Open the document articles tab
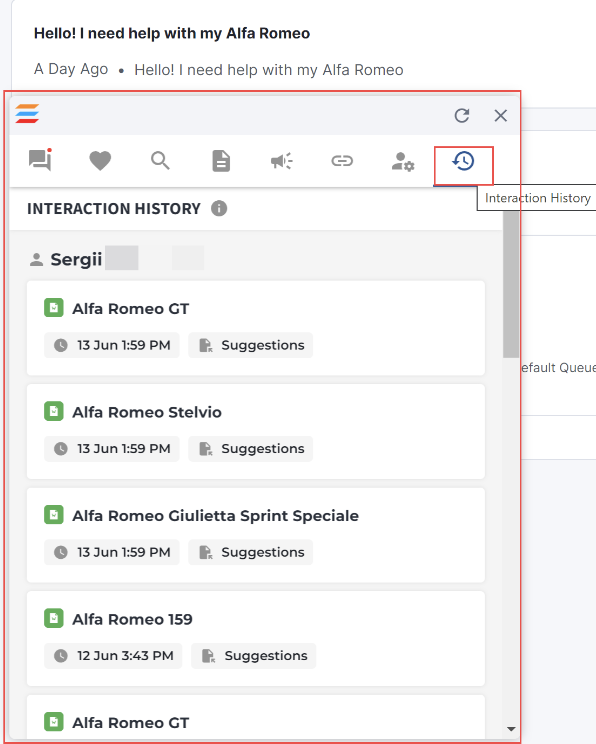596x744 pixels. (221, 161)
